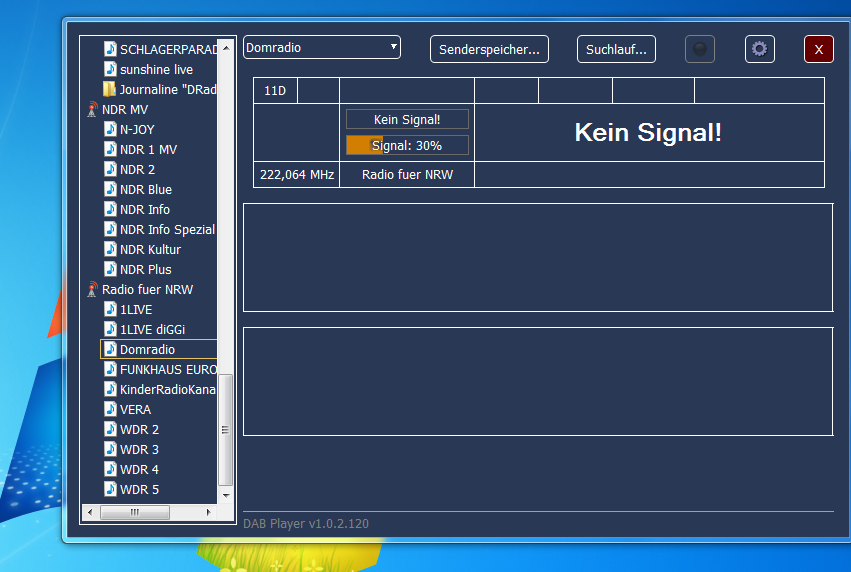Select WDR 5 in the station list
Viewport: 851px width, 572px height.
point(139,490)
